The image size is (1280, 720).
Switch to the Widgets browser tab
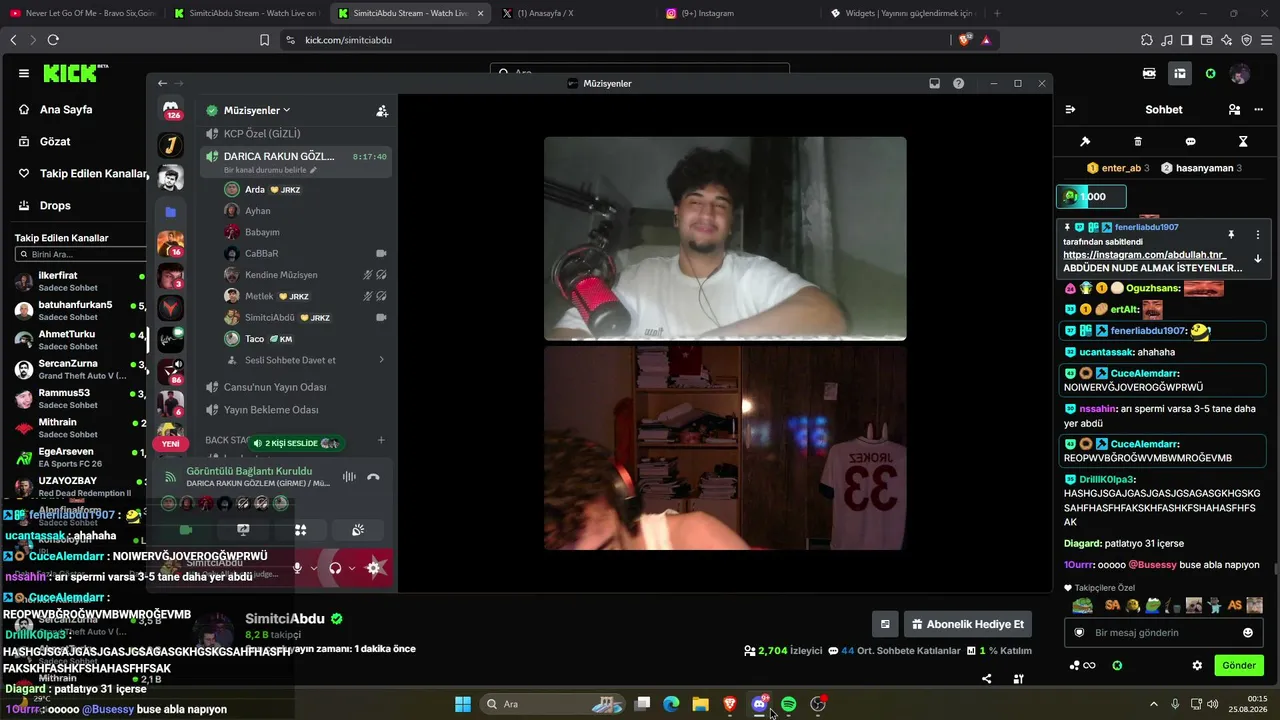pyautogui.click(x=904, y=13)
